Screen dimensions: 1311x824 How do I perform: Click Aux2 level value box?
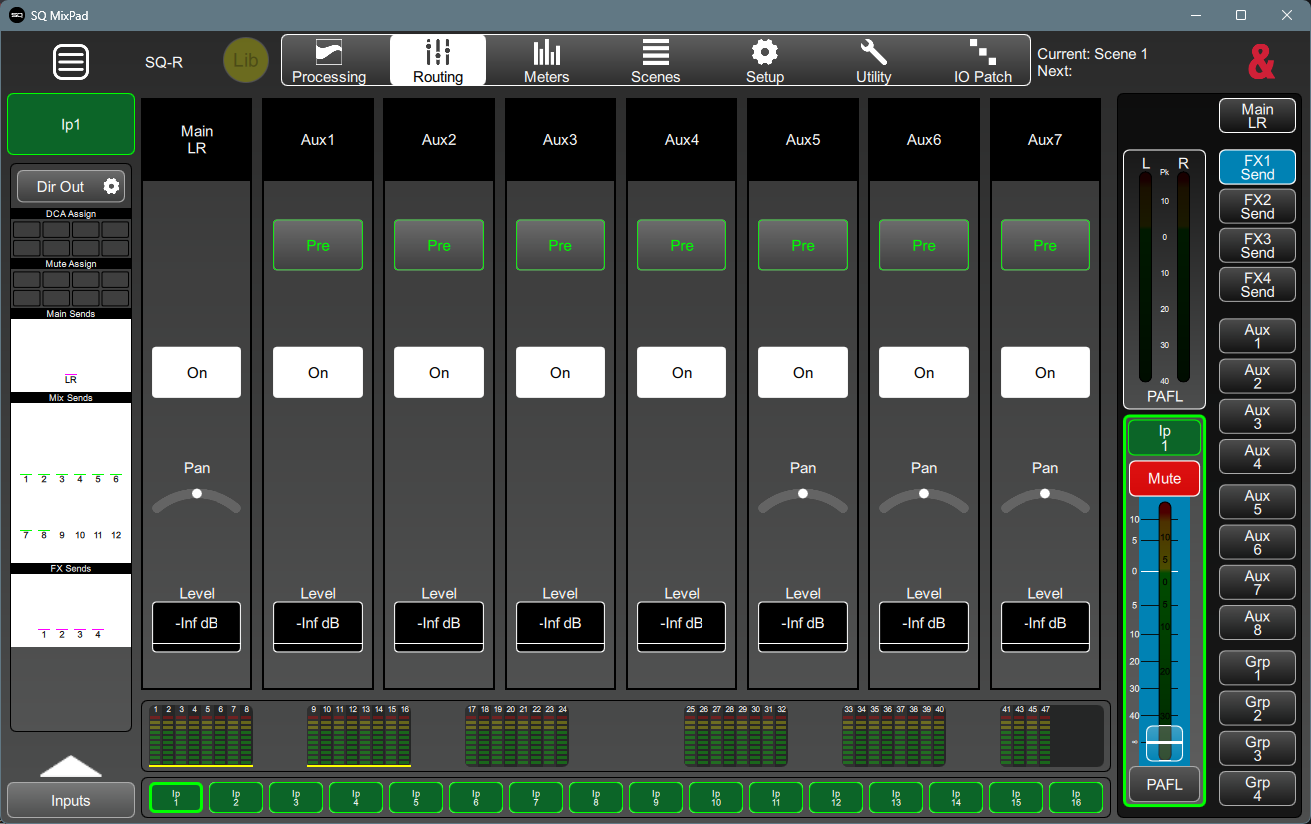[x=439, y=626]
